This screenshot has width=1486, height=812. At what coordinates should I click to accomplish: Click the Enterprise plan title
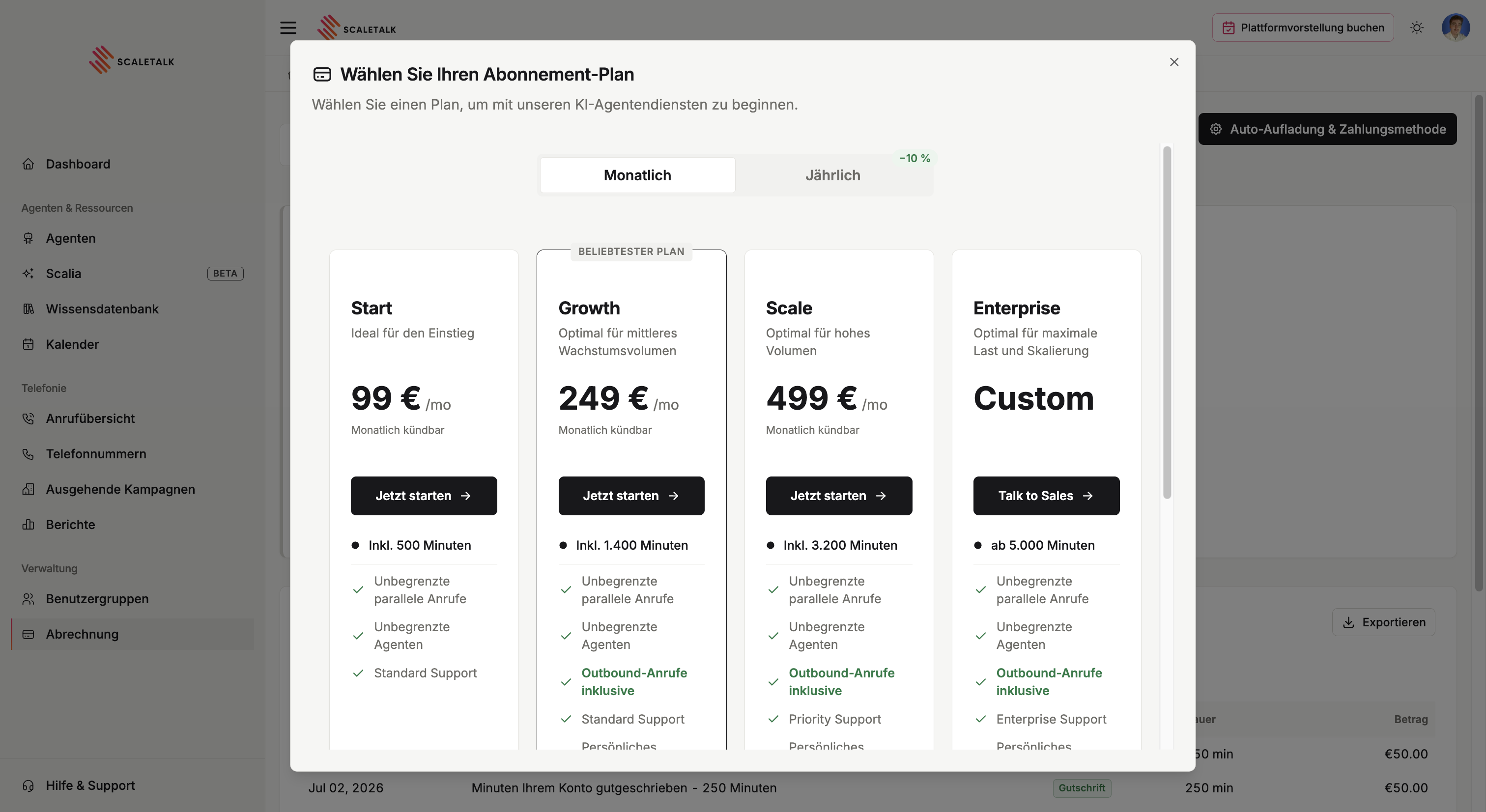1016,308
